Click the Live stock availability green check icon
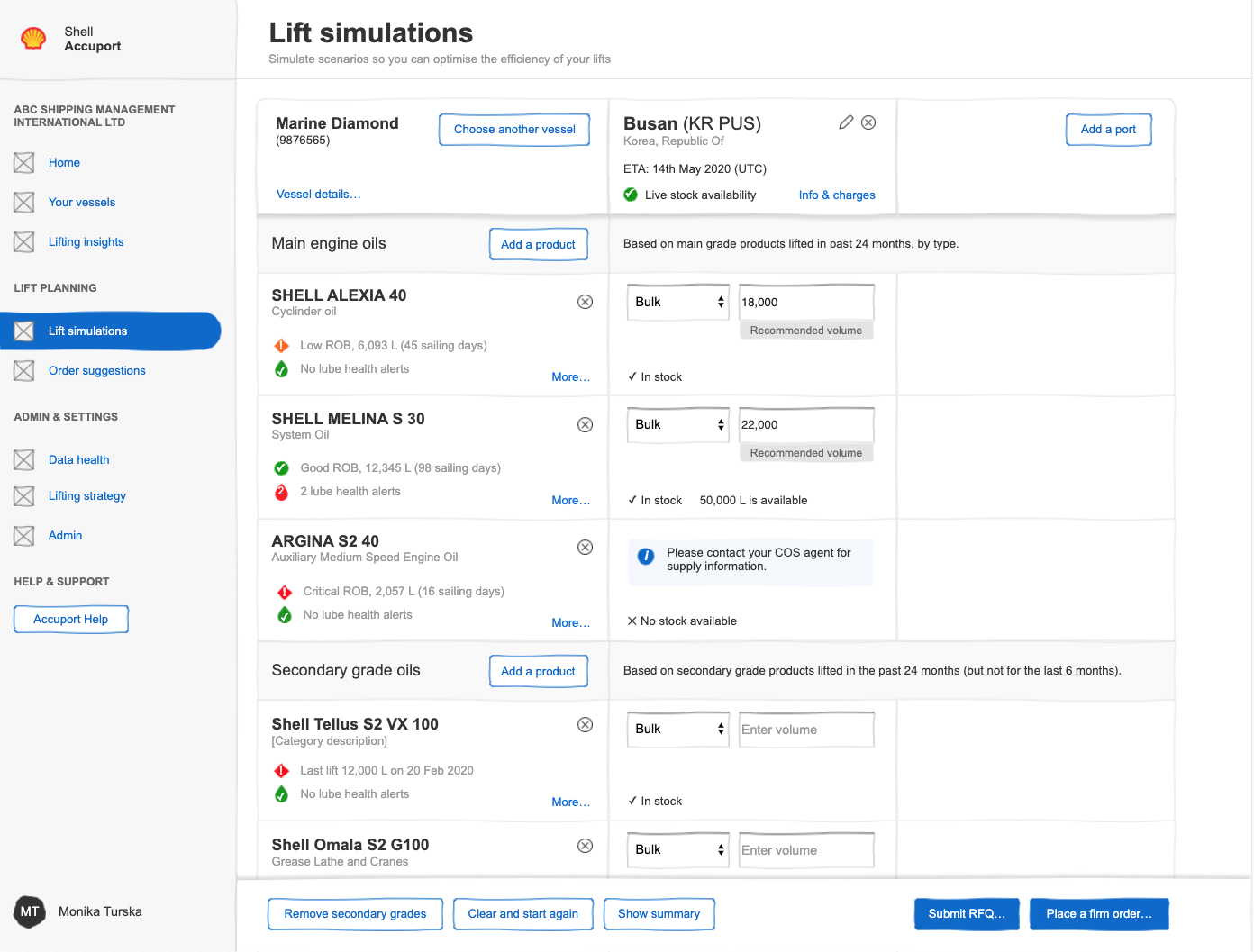This screenshot has width=1254, height=952. 631,195
